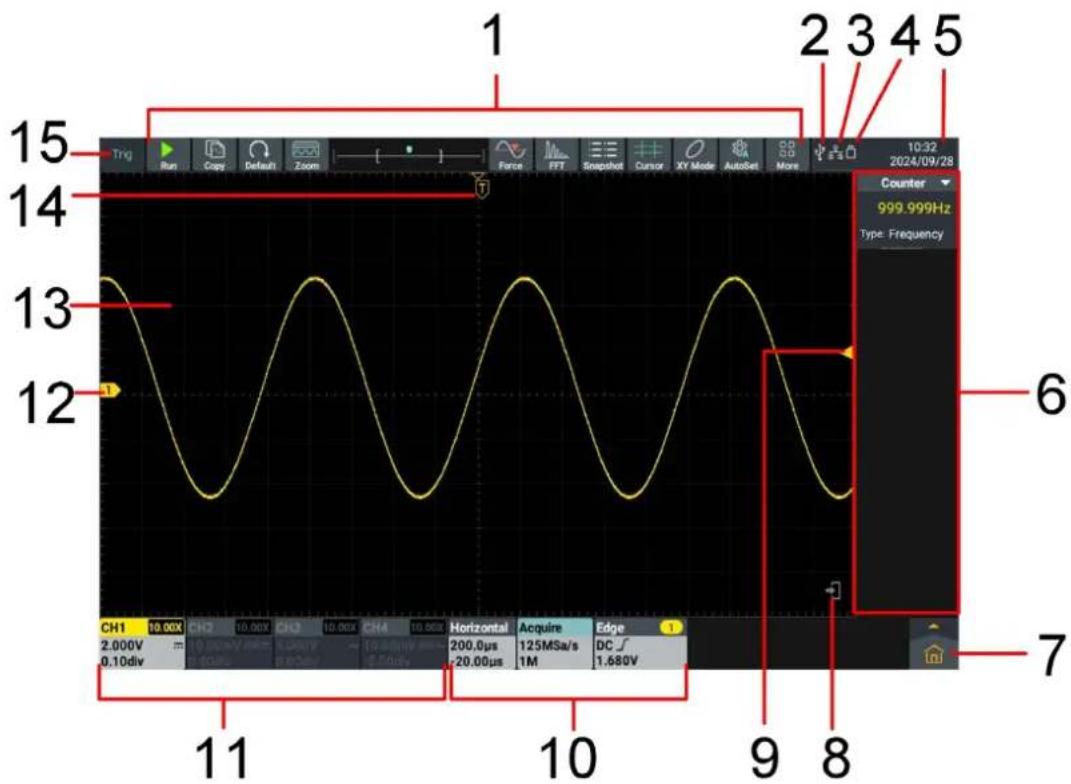1071x784 pixels.
Task: Click the waveform memory position bar
Action: point(408,155)
